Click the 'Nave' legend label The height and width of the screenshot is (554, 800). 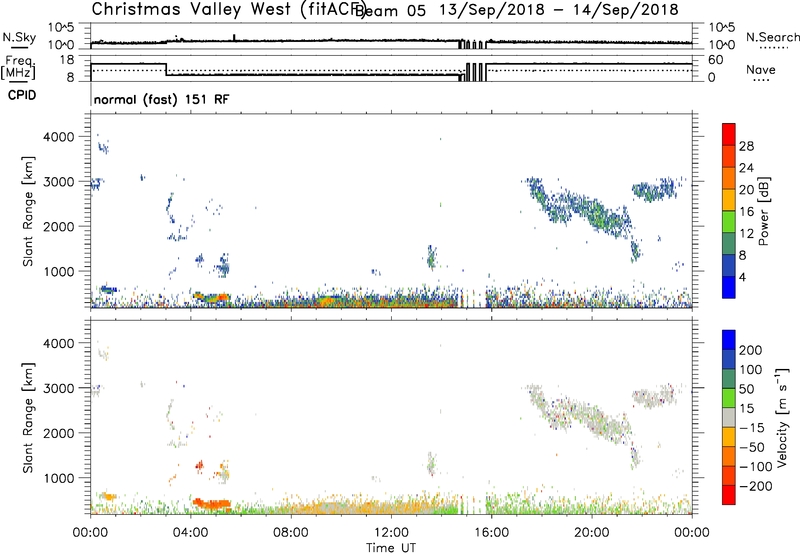pos(760,70)
